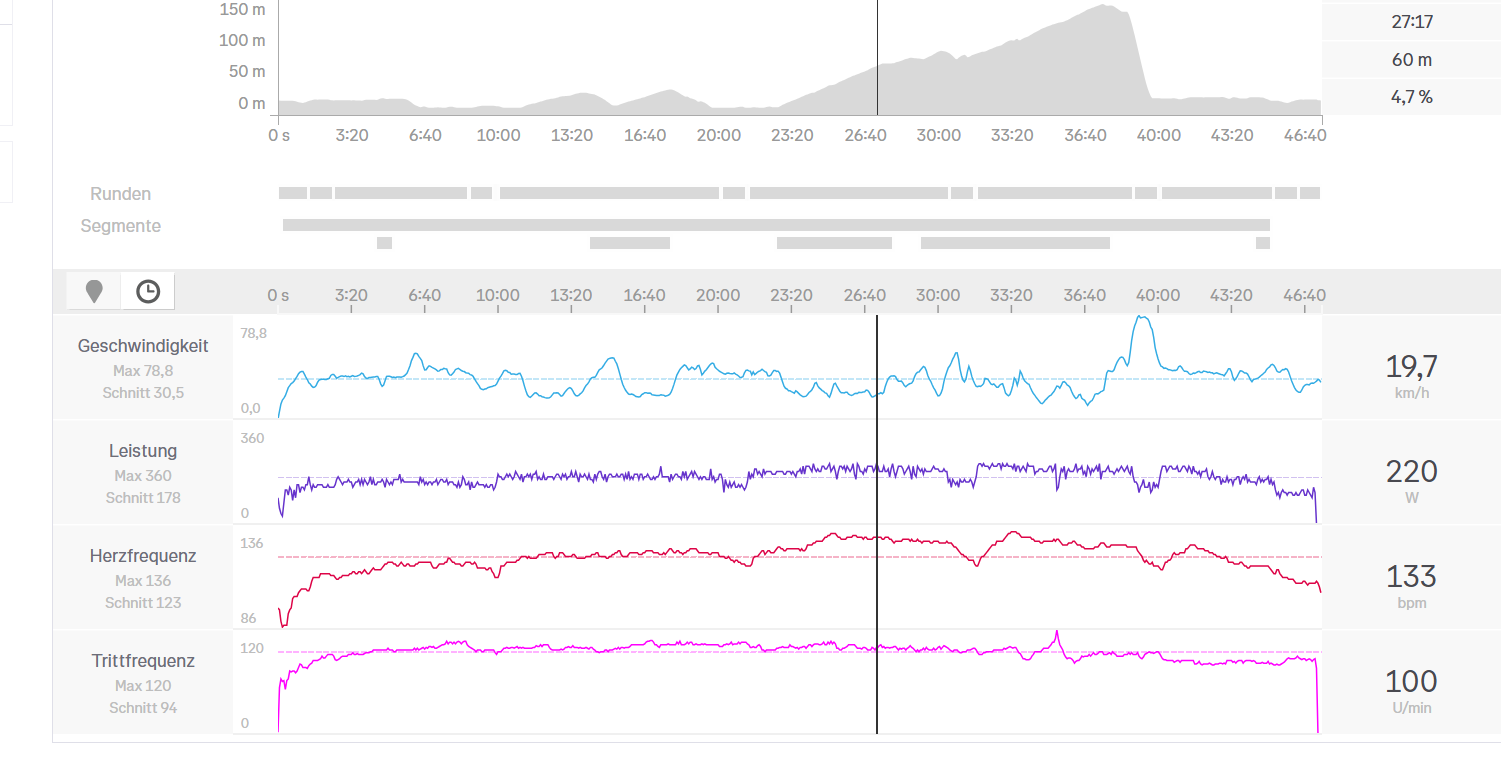Click the Segmente label
Viewport: 1501px width, 763px height.
coord(121,226)
